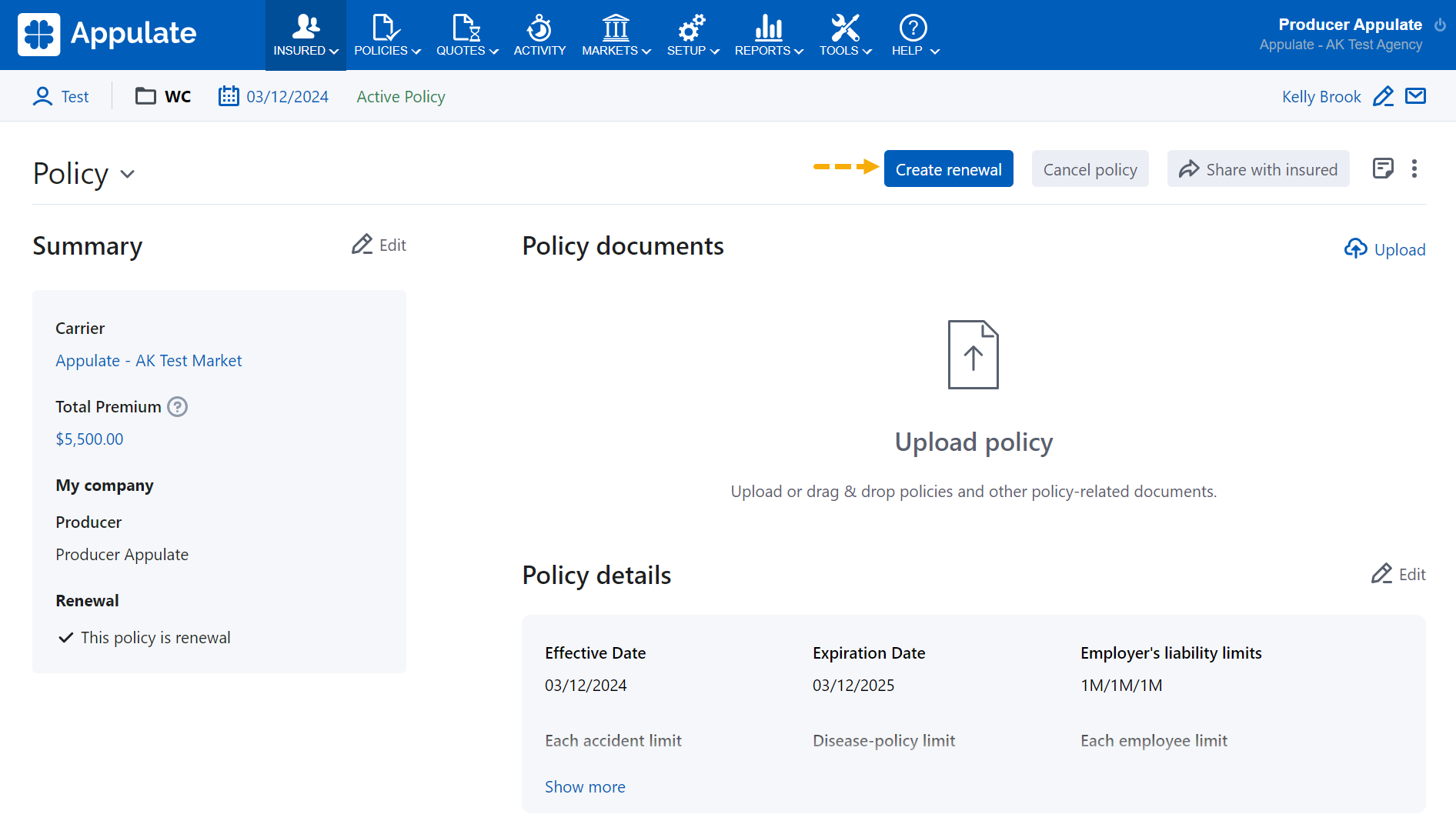
Task: Open the Tools menu
Action: (845, 35)
